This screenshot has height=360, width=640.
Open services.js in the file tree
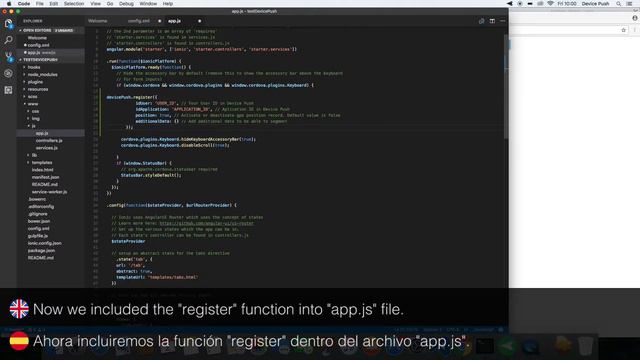(47, 148)
